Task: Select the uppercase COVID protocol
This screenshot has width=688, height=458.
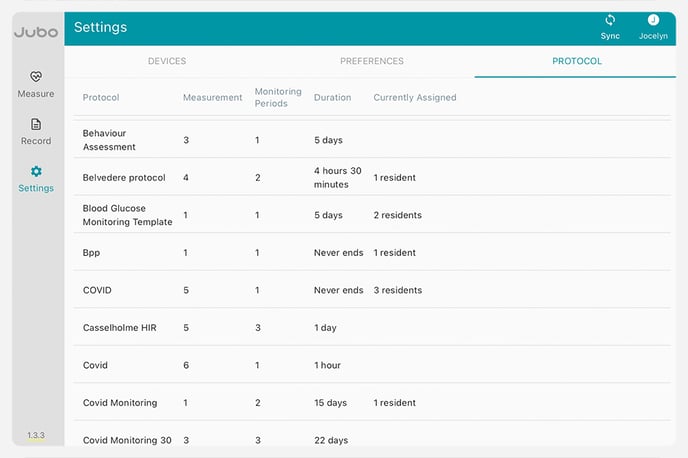Action: tap(372, 290)
